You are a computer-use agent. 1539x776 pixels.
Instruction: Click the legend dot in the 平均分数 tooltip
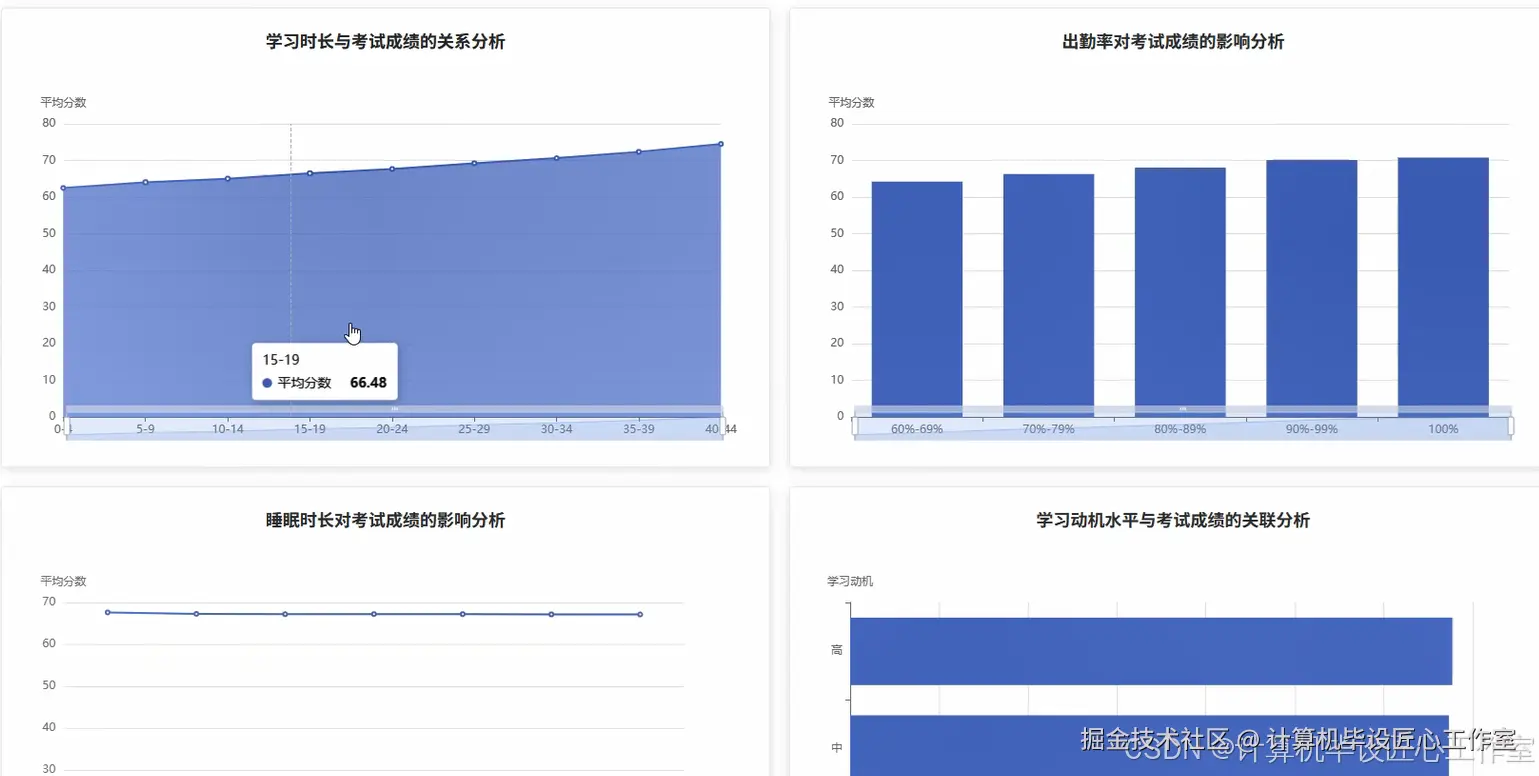pyautogui.click(x=266, y=382)
